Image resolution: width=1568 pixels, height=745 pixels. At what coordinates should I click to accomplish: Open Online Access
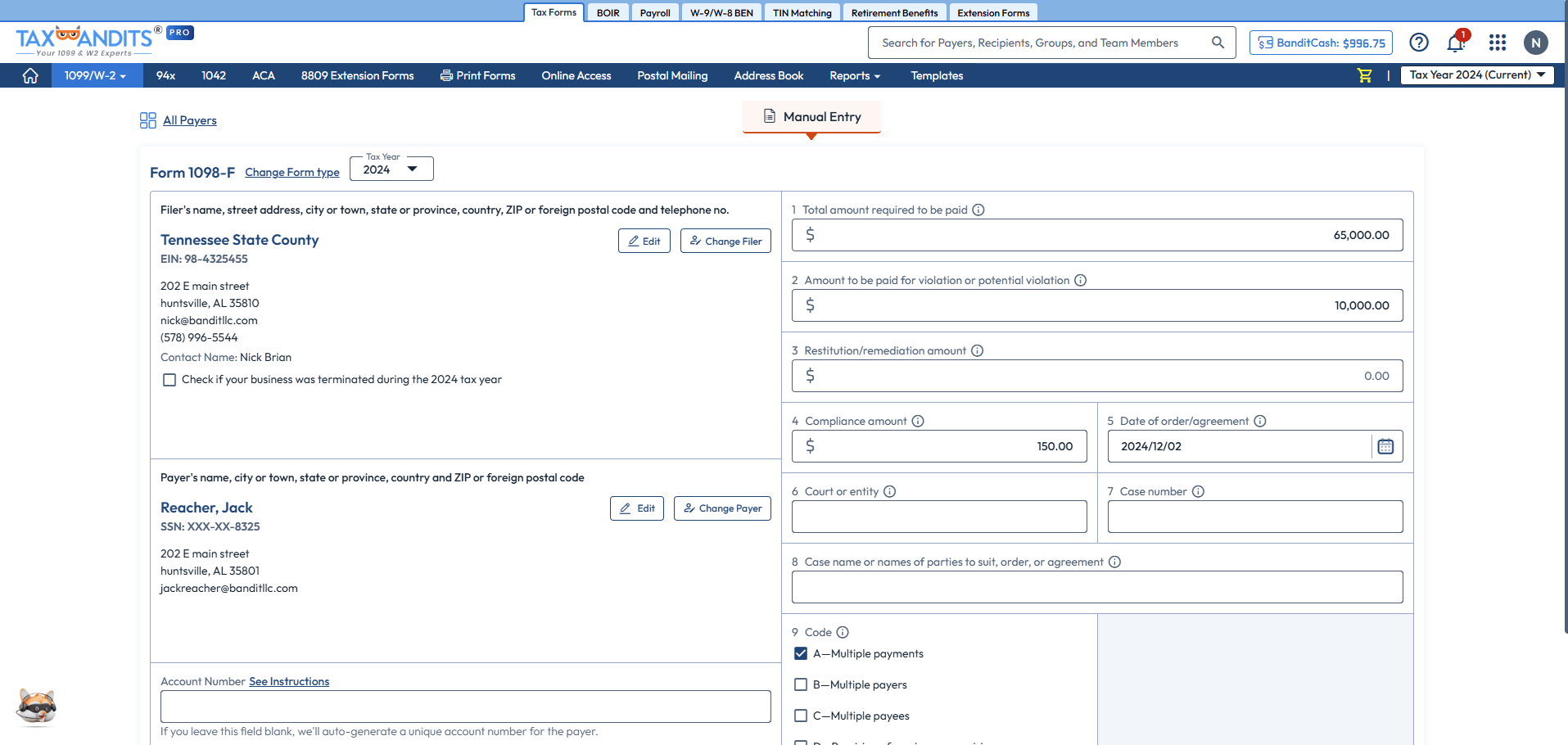pos(576,75)
